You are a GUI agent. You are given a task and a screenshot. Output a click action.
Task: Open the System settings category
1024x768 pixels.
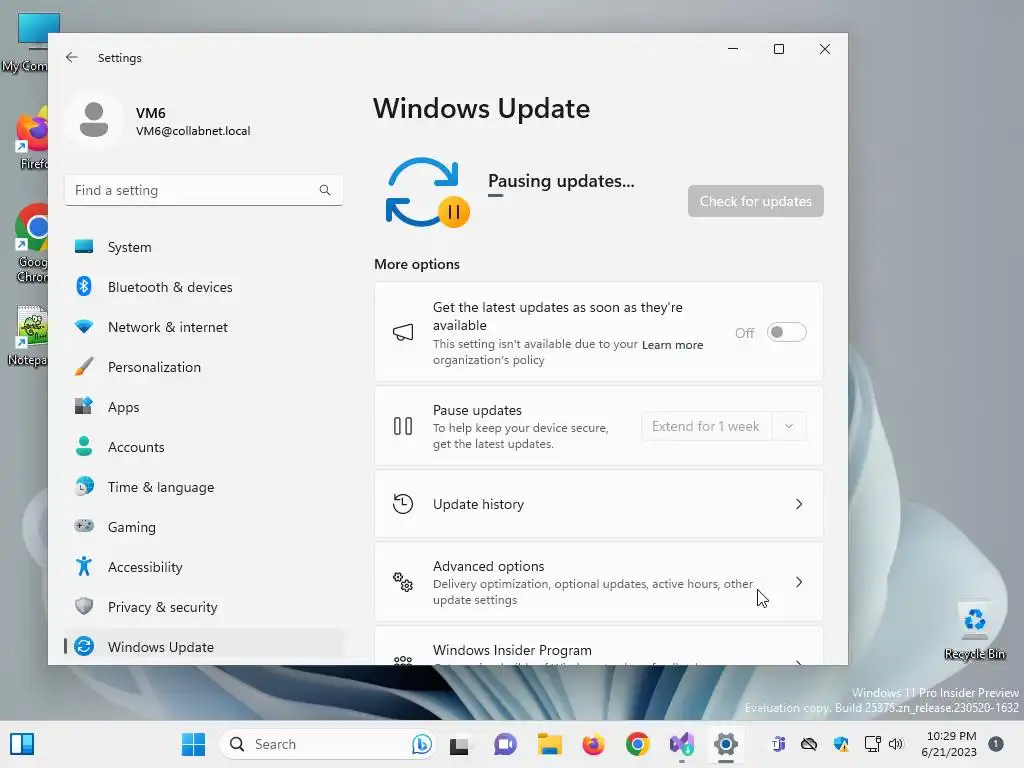204,247
